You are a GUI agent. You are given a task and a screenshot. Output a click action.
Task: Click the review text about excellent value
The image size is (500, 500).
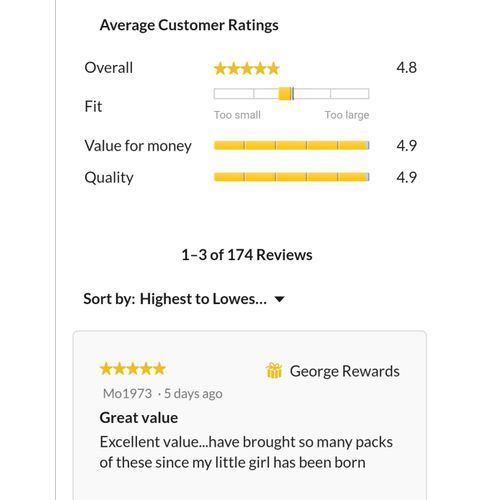click(x=246, y=452)
